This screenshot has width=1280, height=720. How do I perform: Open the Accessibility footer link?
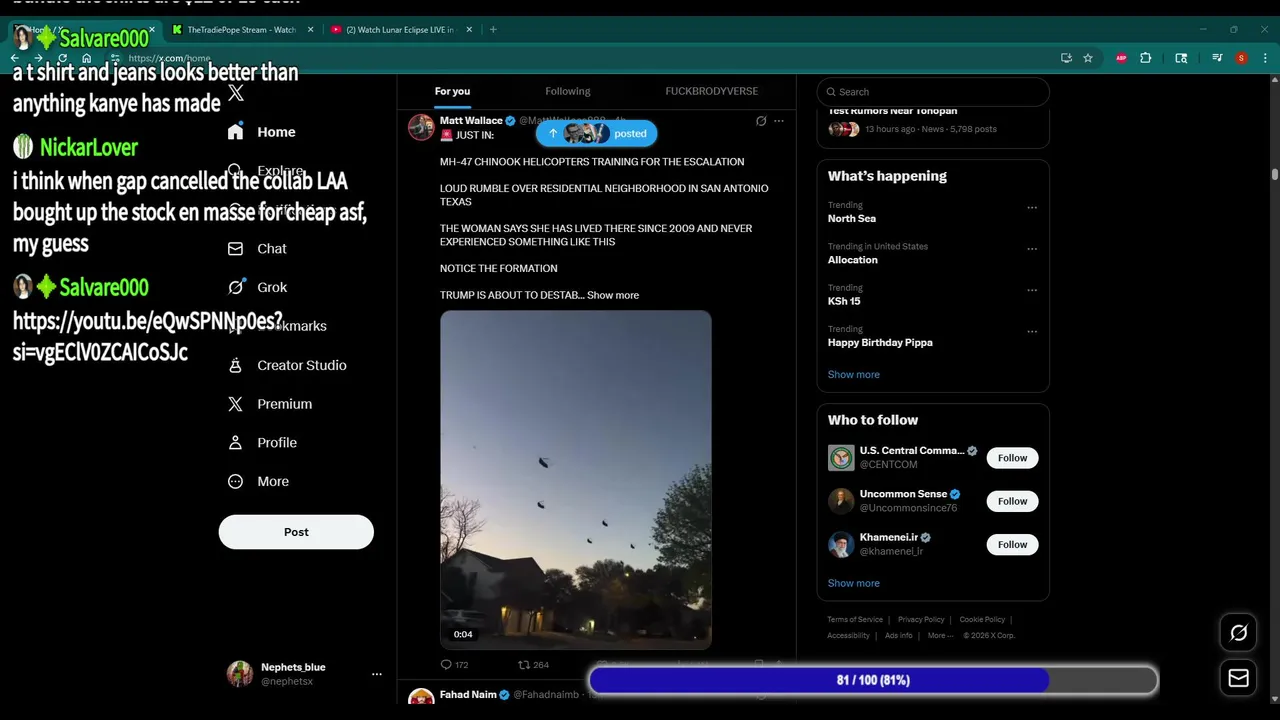coord(848,636)
